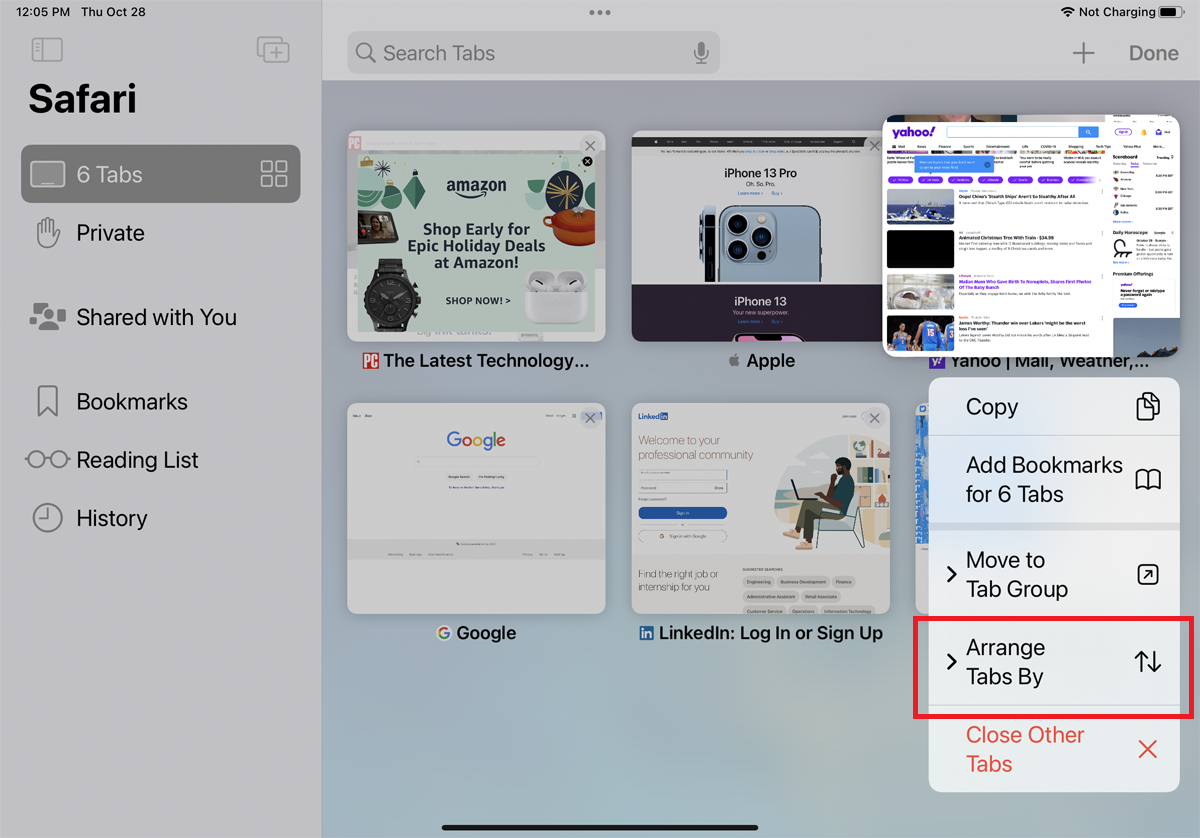Focus the Search Tabs field
This screenshot has width=1200, height=838.
pos(533,53)
